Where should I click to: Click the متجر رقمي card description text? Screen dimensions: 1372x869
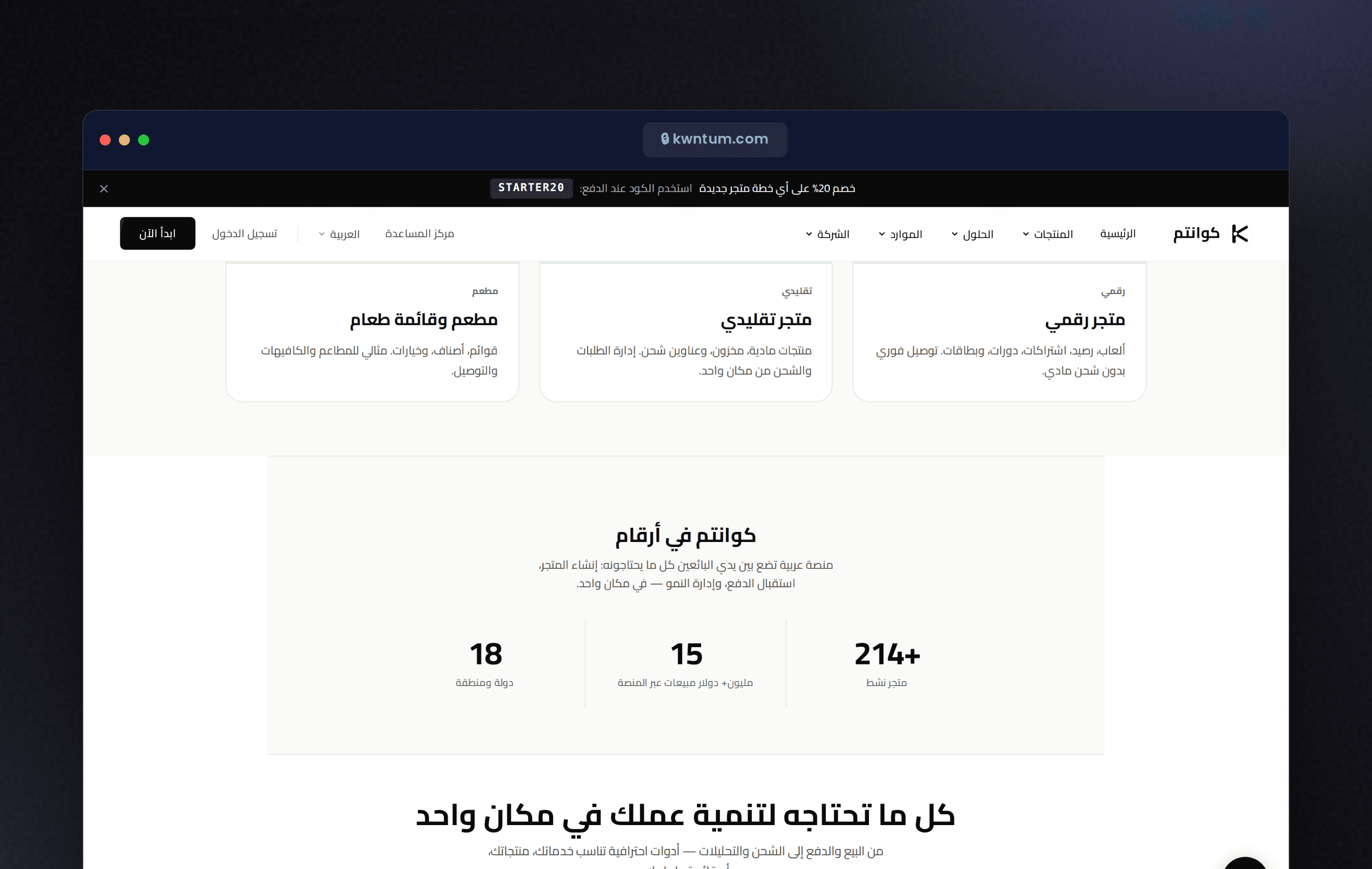click(1001, 360)
